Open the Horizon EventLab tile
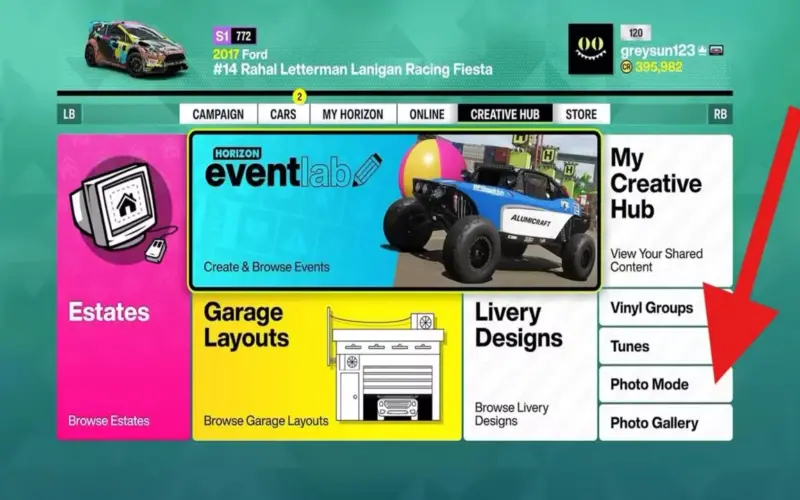This screenshot has height=500, width=800. 394,211
